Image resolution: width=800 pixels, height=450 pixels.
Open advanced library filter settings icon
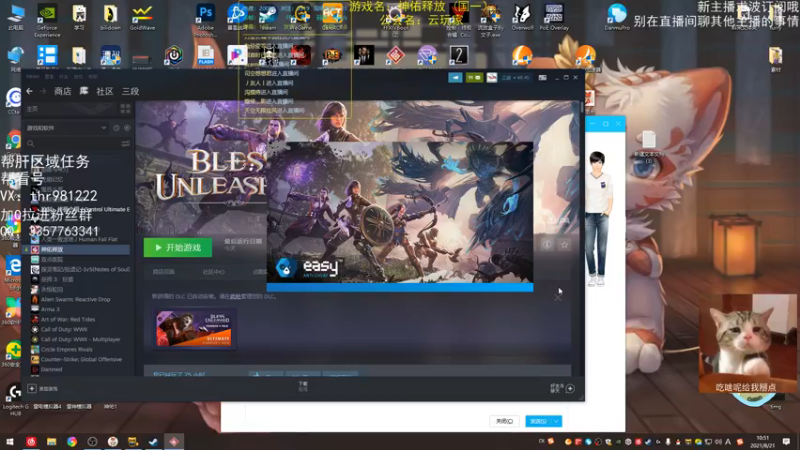126,144
